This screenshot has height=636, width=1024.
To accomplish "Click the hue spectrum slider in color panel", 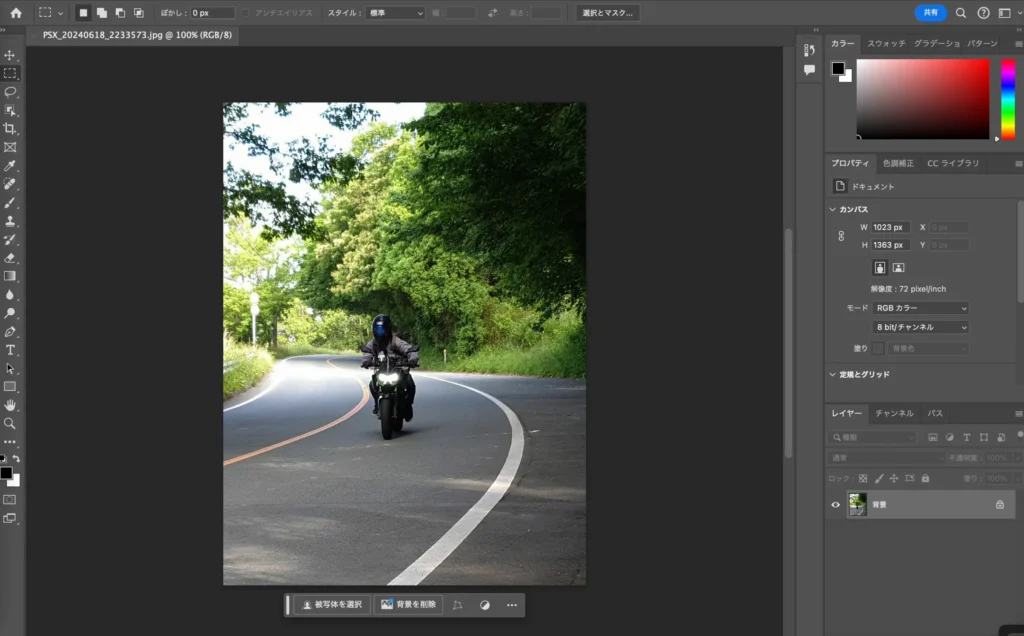I will 1008,99.
